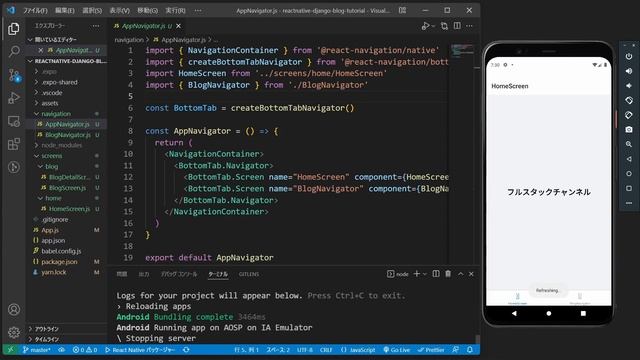Tap Android home navigation button

(549, 313)
